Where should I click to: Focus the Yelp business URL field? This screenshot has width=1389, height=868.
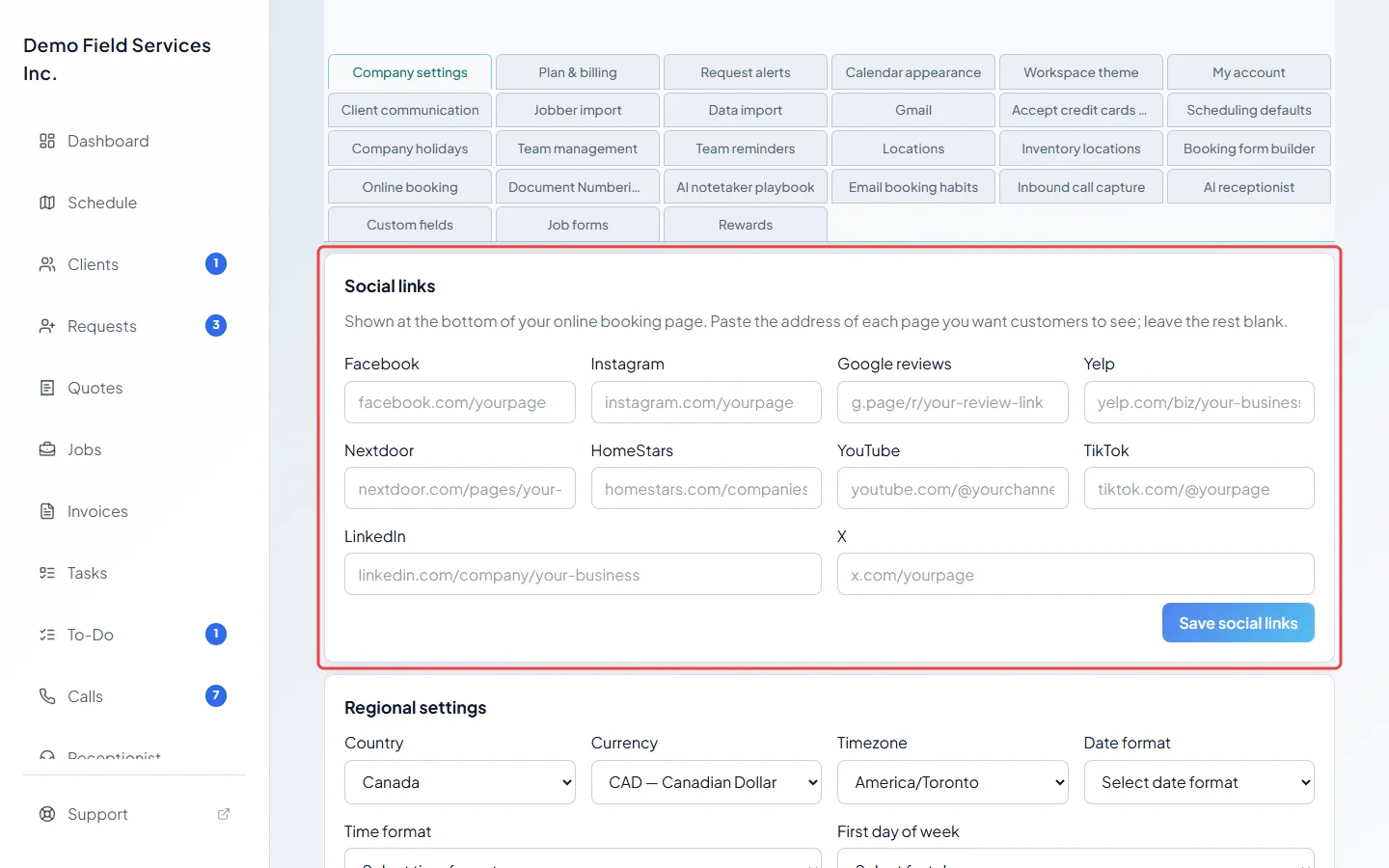[1199, 402]
